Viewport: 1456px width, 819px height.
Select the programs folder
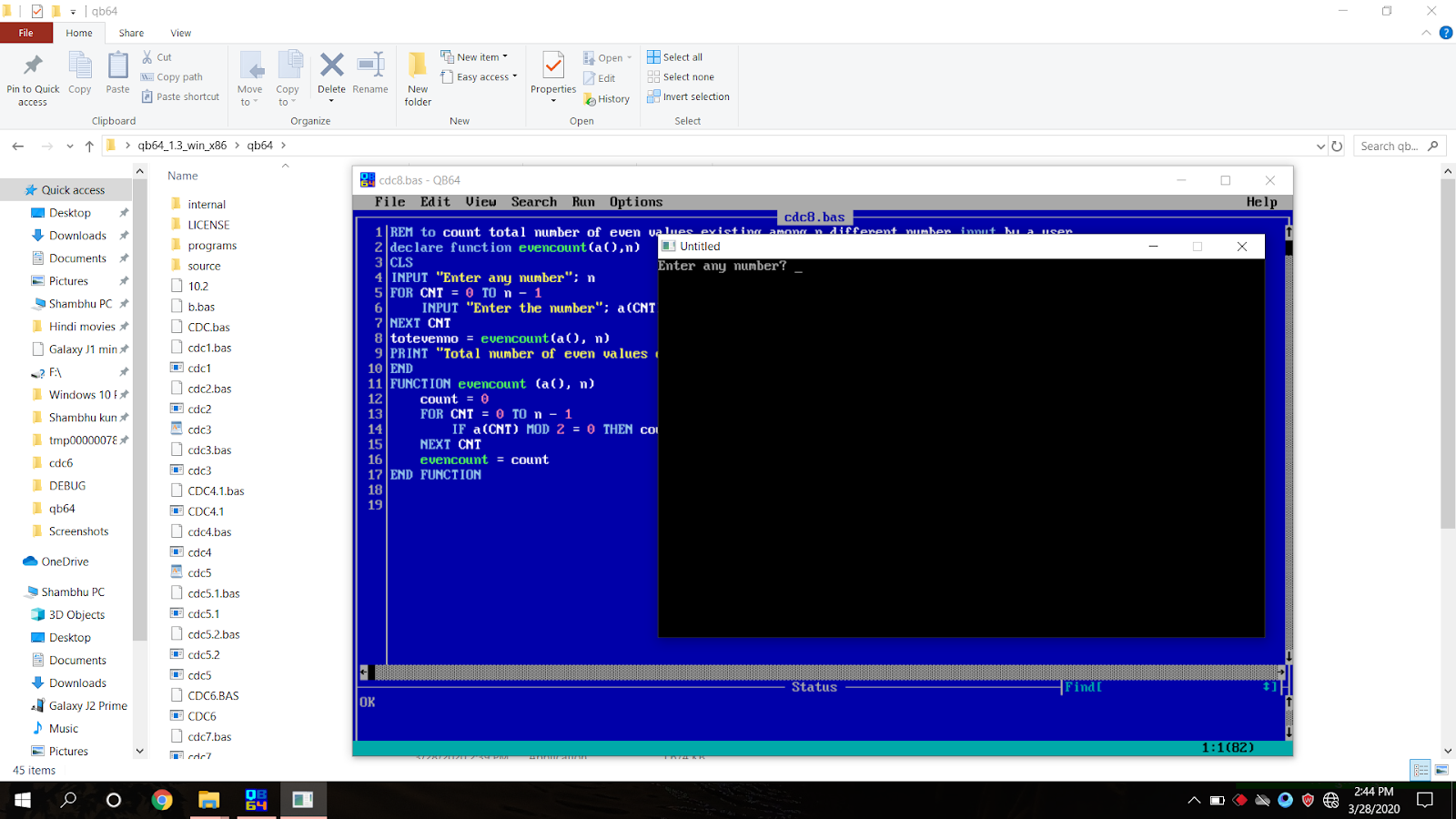[212, 246]
